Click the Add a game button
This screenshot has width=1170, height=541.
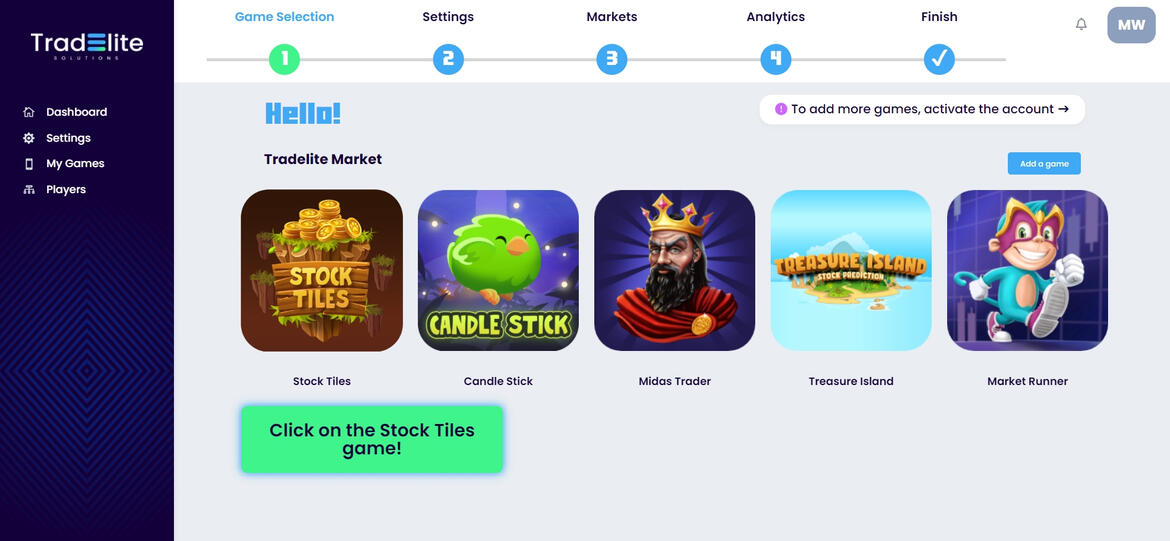1044,163
